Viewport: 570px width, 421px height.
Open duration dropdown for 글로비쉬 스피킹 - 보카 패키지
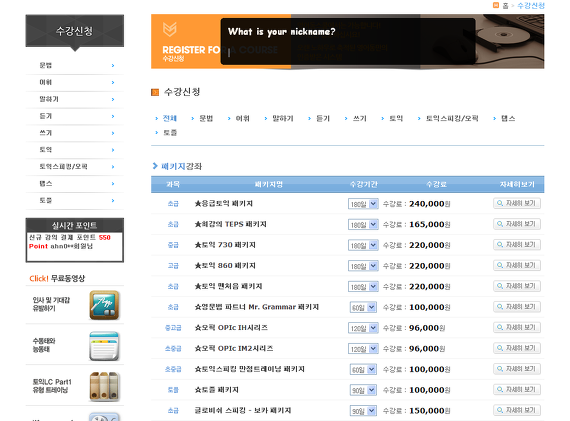click(363, 411)
